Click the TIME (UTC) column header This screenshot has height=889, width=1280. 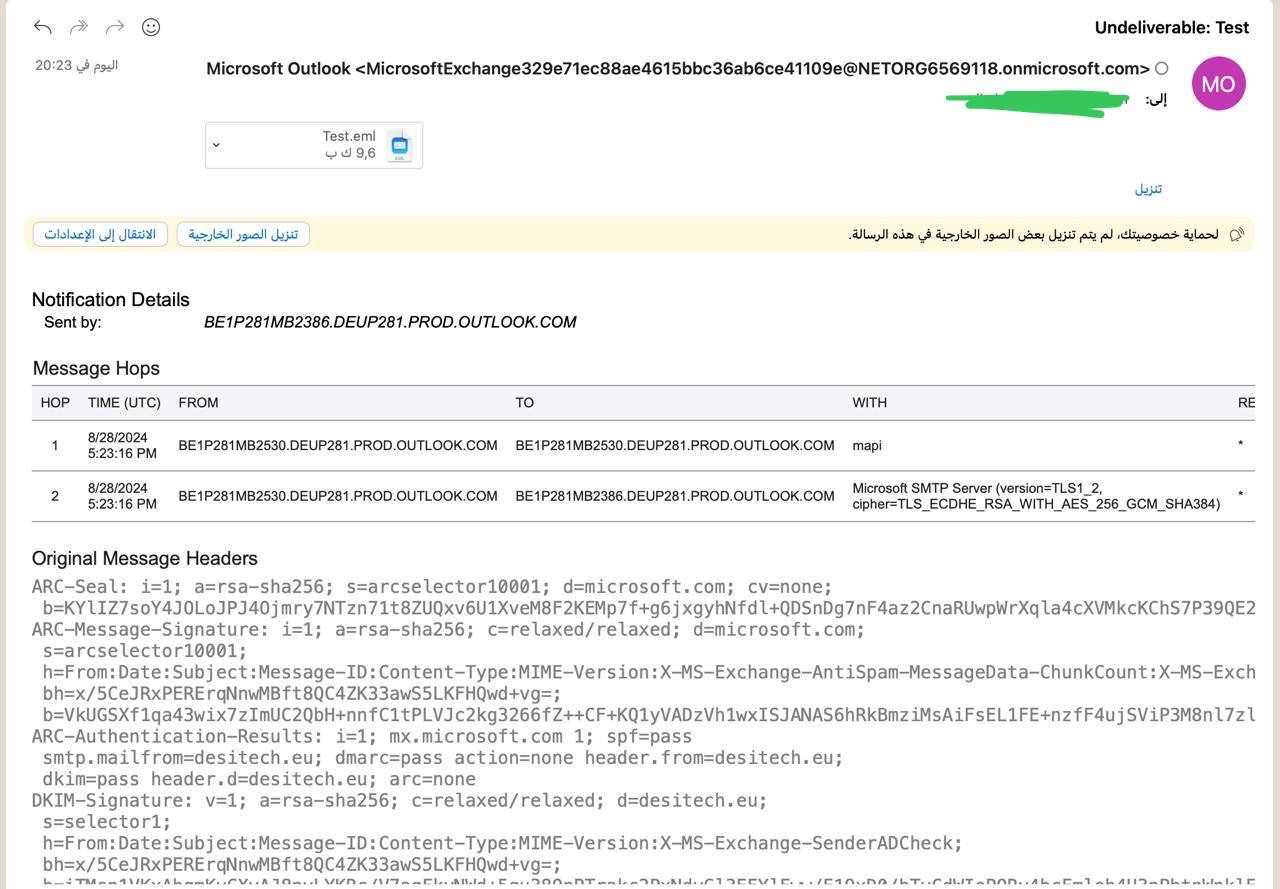(x=124, y=402)
